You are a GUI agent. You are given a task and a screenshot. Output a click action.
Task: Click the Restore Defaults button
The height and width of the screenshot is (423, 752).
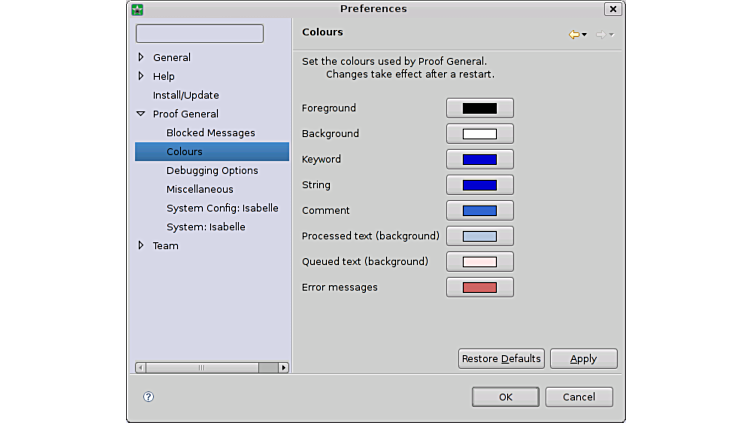click(501, 359)
